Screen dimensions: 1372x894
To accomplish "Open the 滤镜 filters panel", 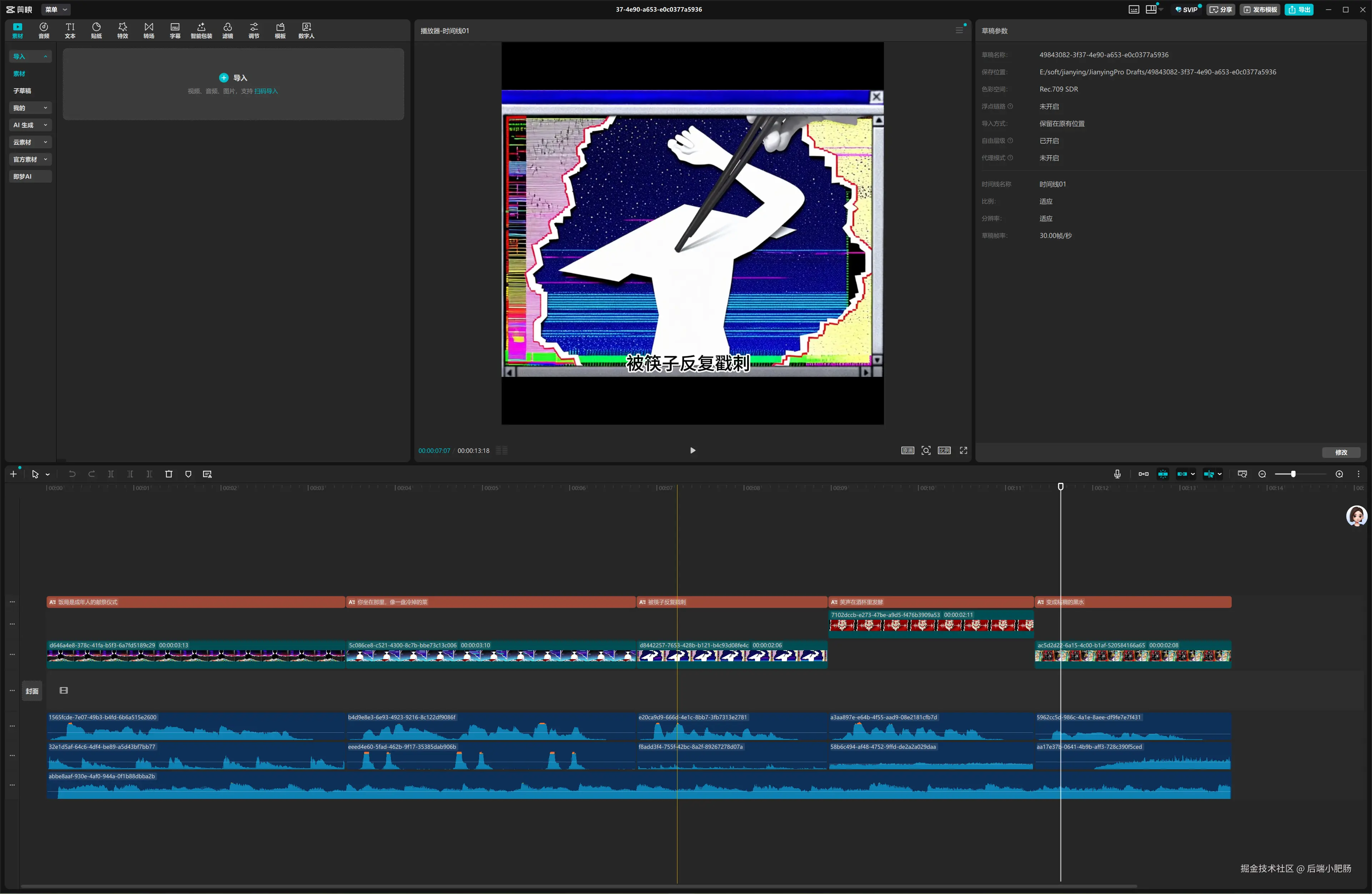I will pos(228,31).
